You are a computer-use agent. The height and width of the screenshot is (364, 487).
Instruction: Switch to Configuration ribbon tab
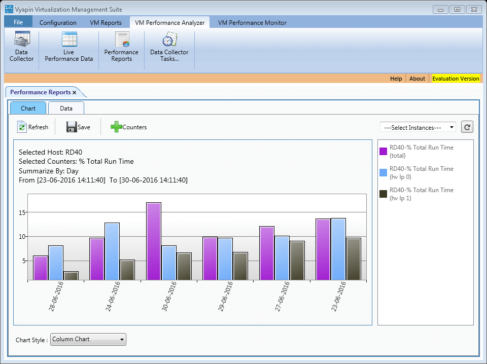point(58,23)
